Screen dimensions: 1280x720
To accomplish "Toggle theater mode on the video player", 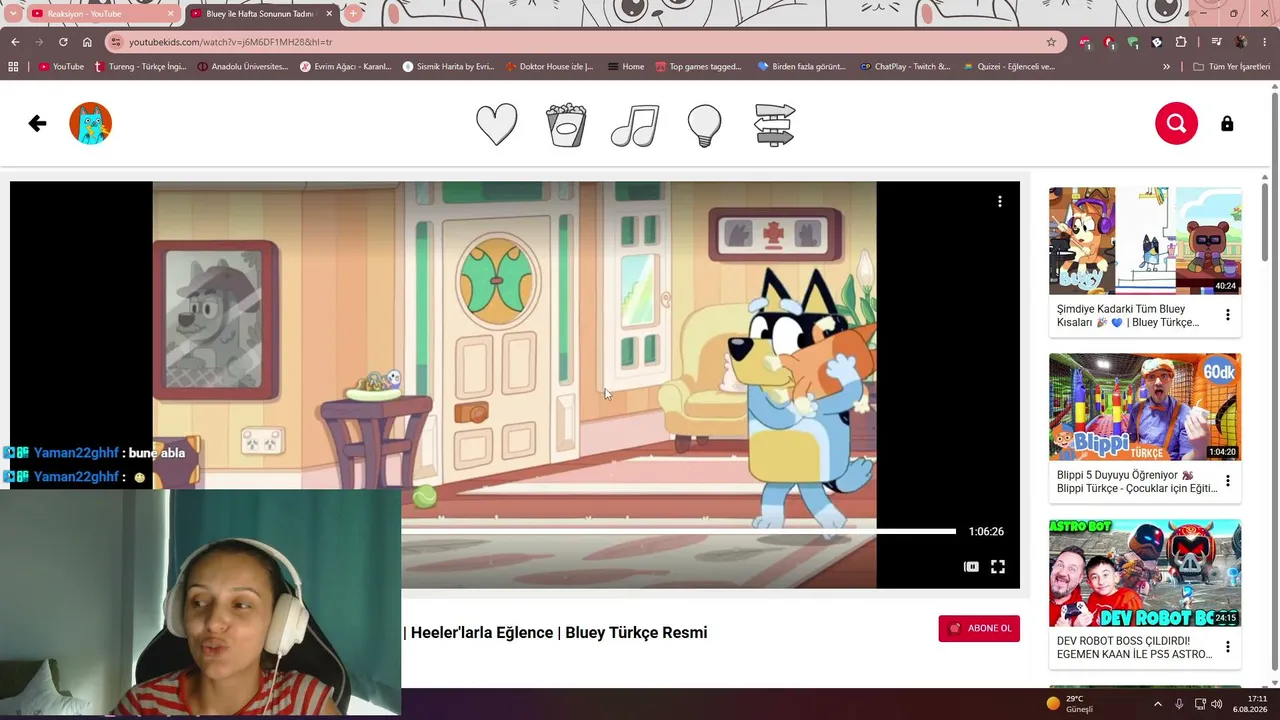I will pos(971,566).
